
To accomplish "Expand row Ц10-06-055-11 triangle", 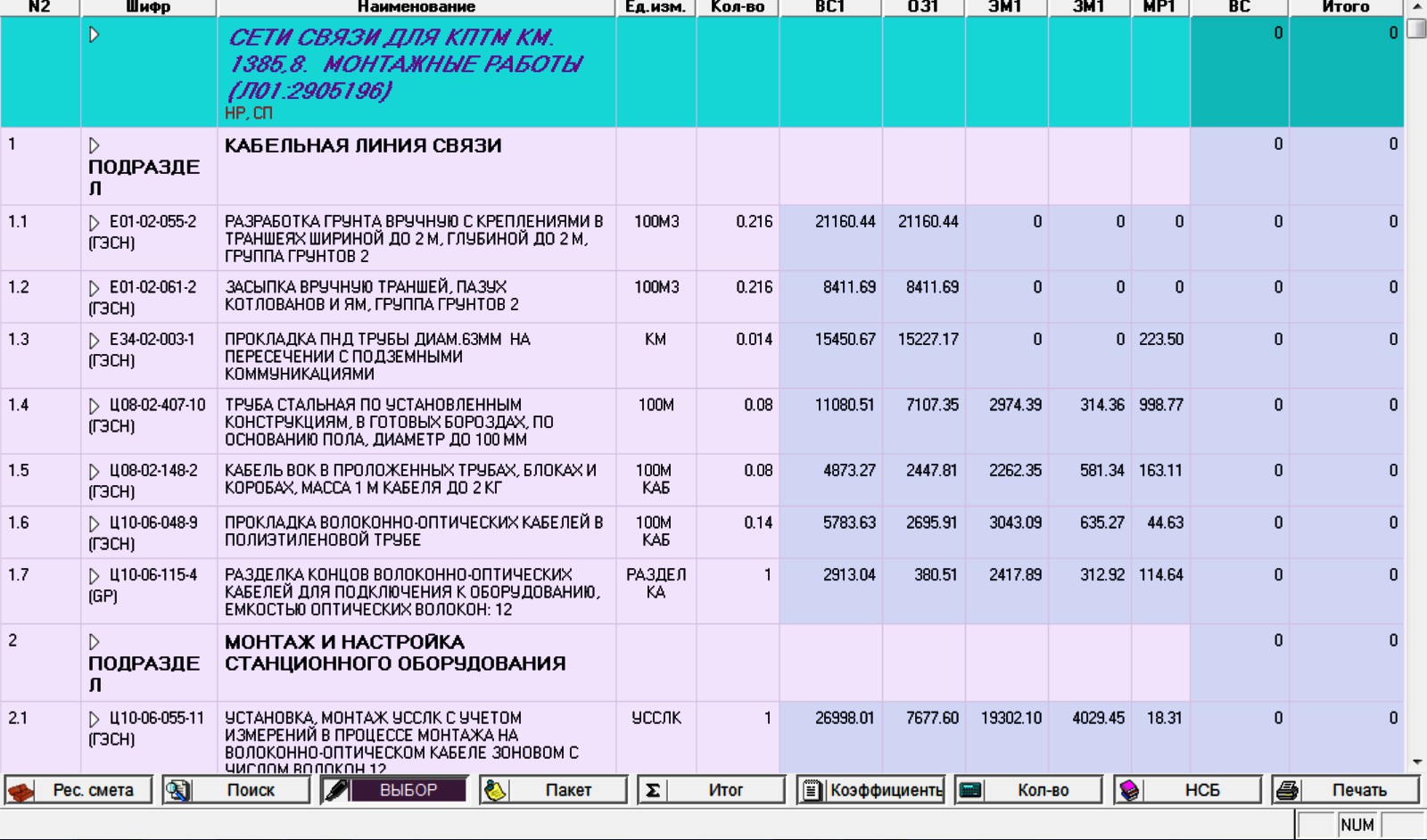I will point(95,719).
